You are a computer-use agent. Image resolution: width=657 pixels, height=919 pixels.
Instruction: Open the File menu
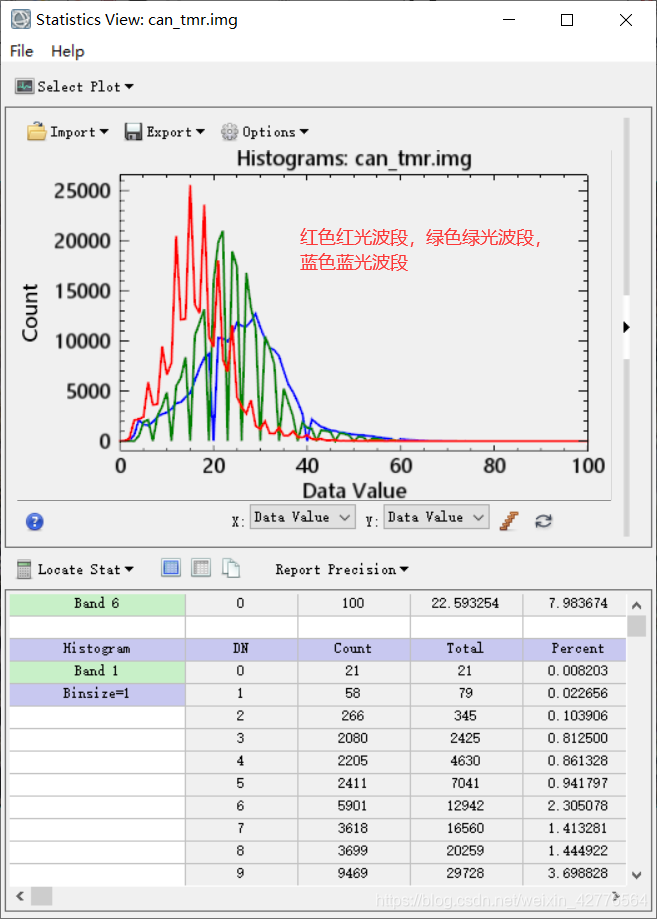click(x=22, y=52)
